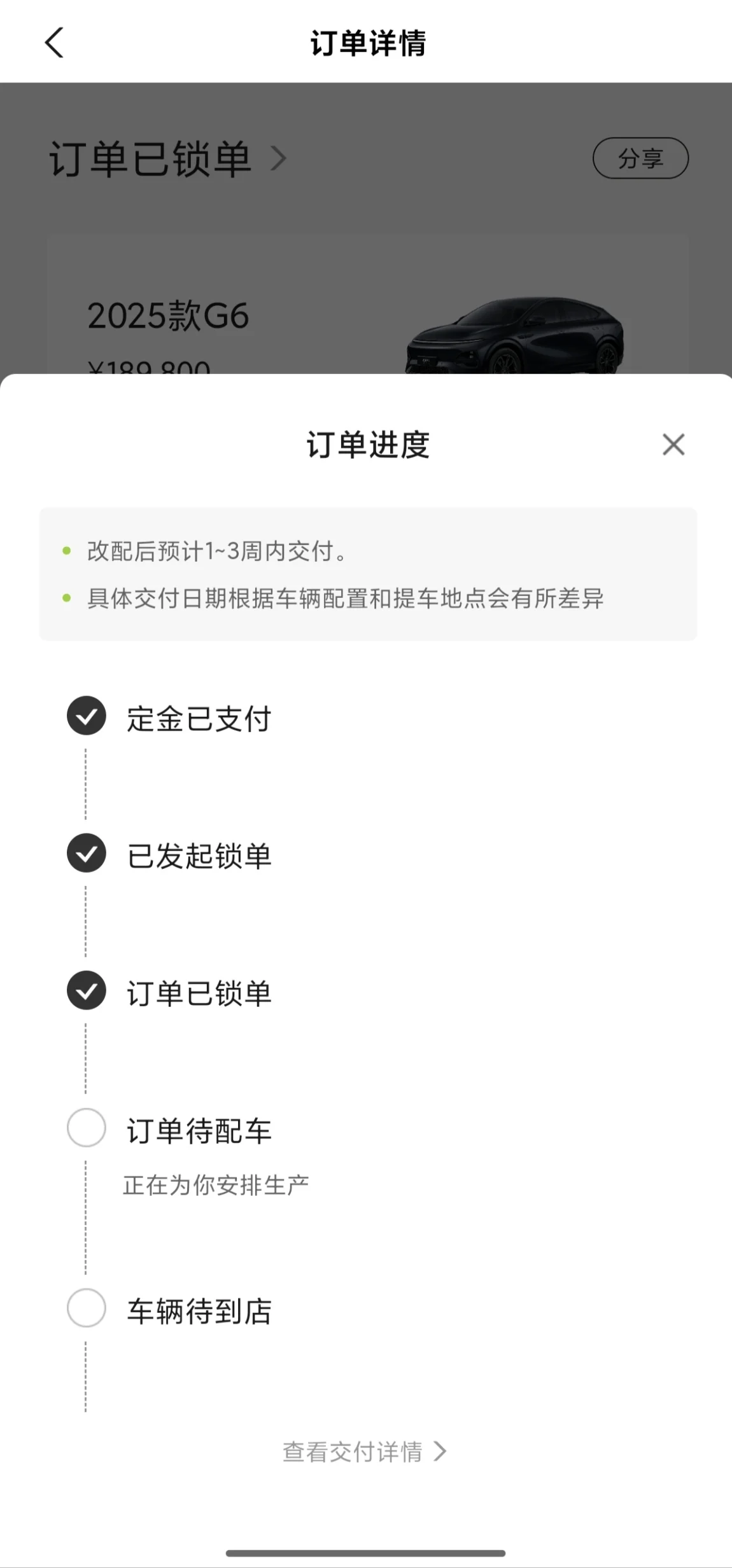Tap the 定金已支付 step label

pos(199,719)
